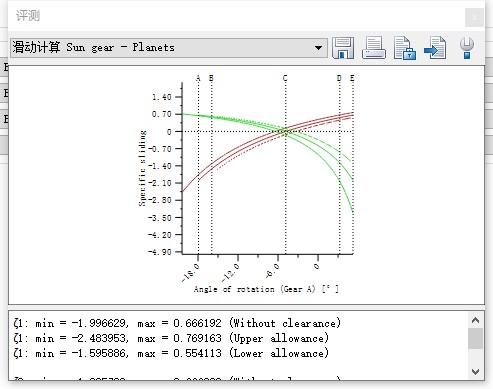
Task: Click marker A at chart top
Action: [x=198, y=78]
